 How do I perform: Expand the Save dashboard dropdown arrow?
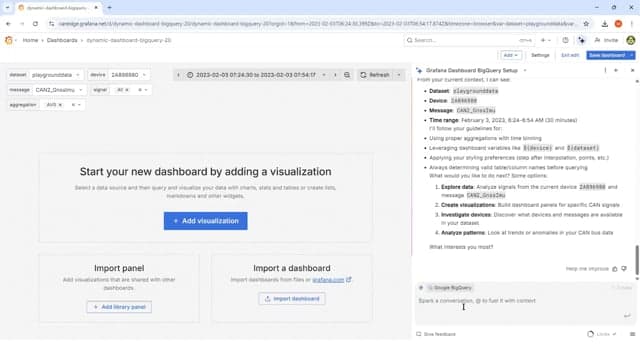pyautogui.click(x=632, y=55)
